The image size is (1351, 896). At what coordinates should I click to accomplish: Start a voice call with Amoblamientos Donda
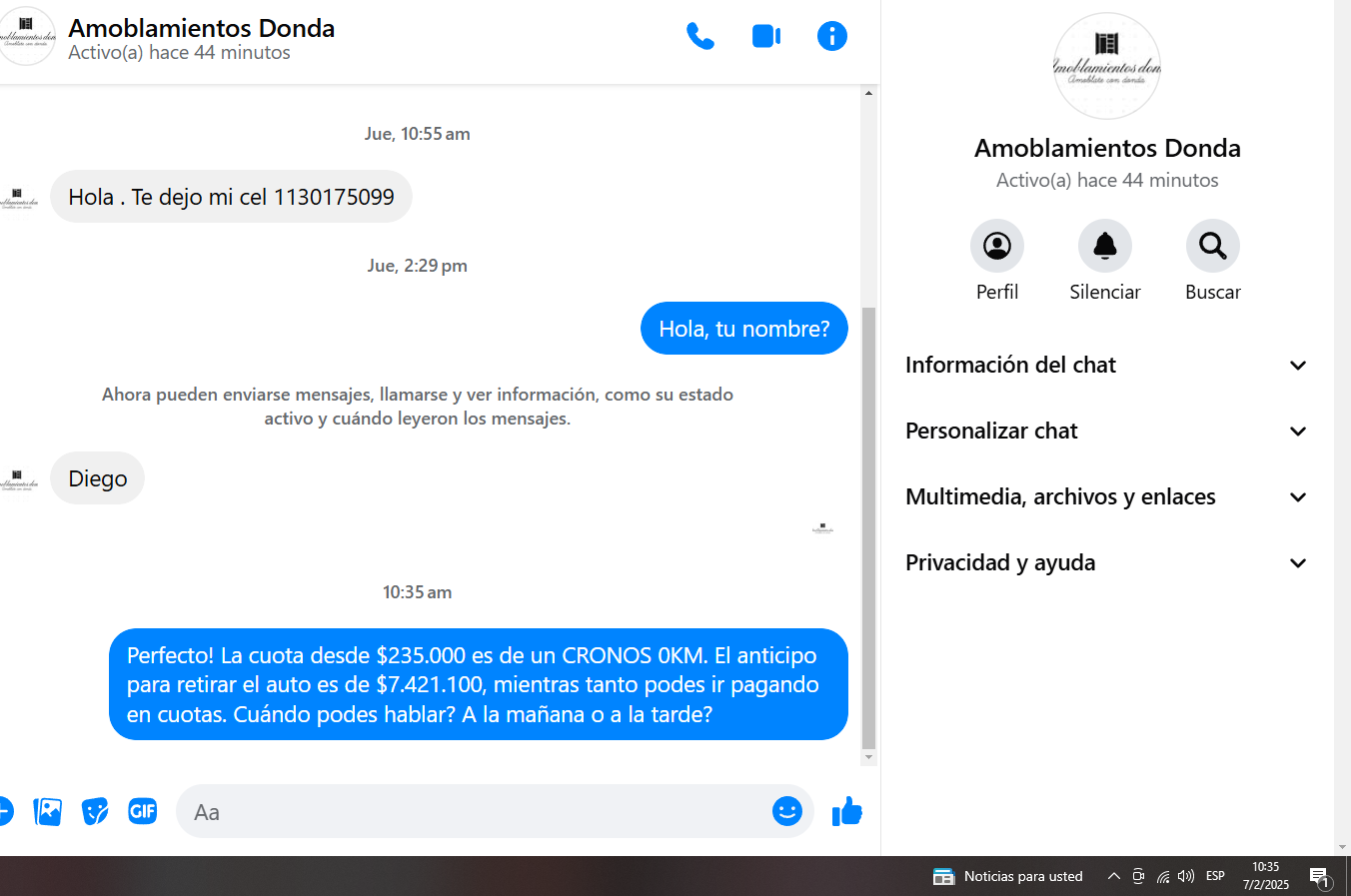point(700,37)
